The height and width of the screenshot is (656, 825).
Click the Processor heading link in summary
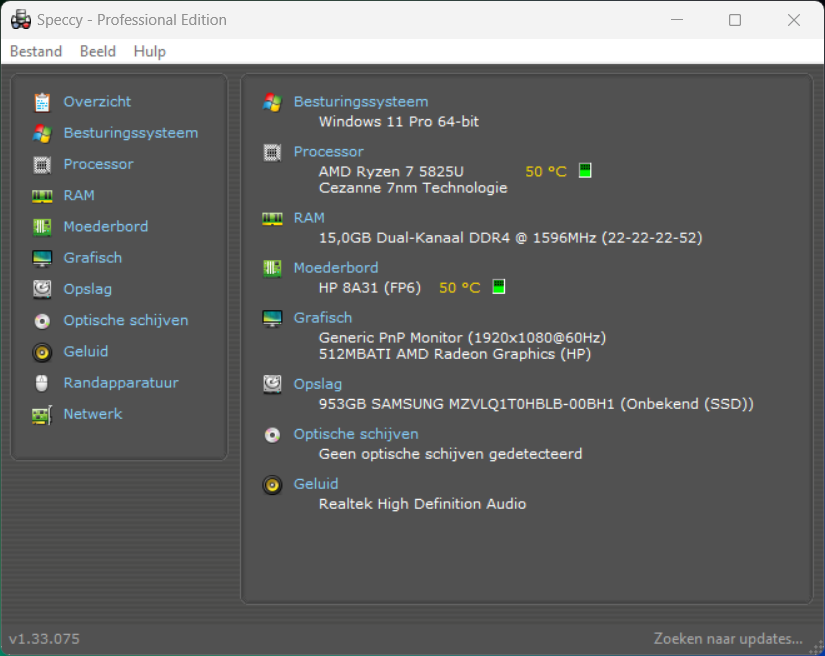(x=328, y=152)
